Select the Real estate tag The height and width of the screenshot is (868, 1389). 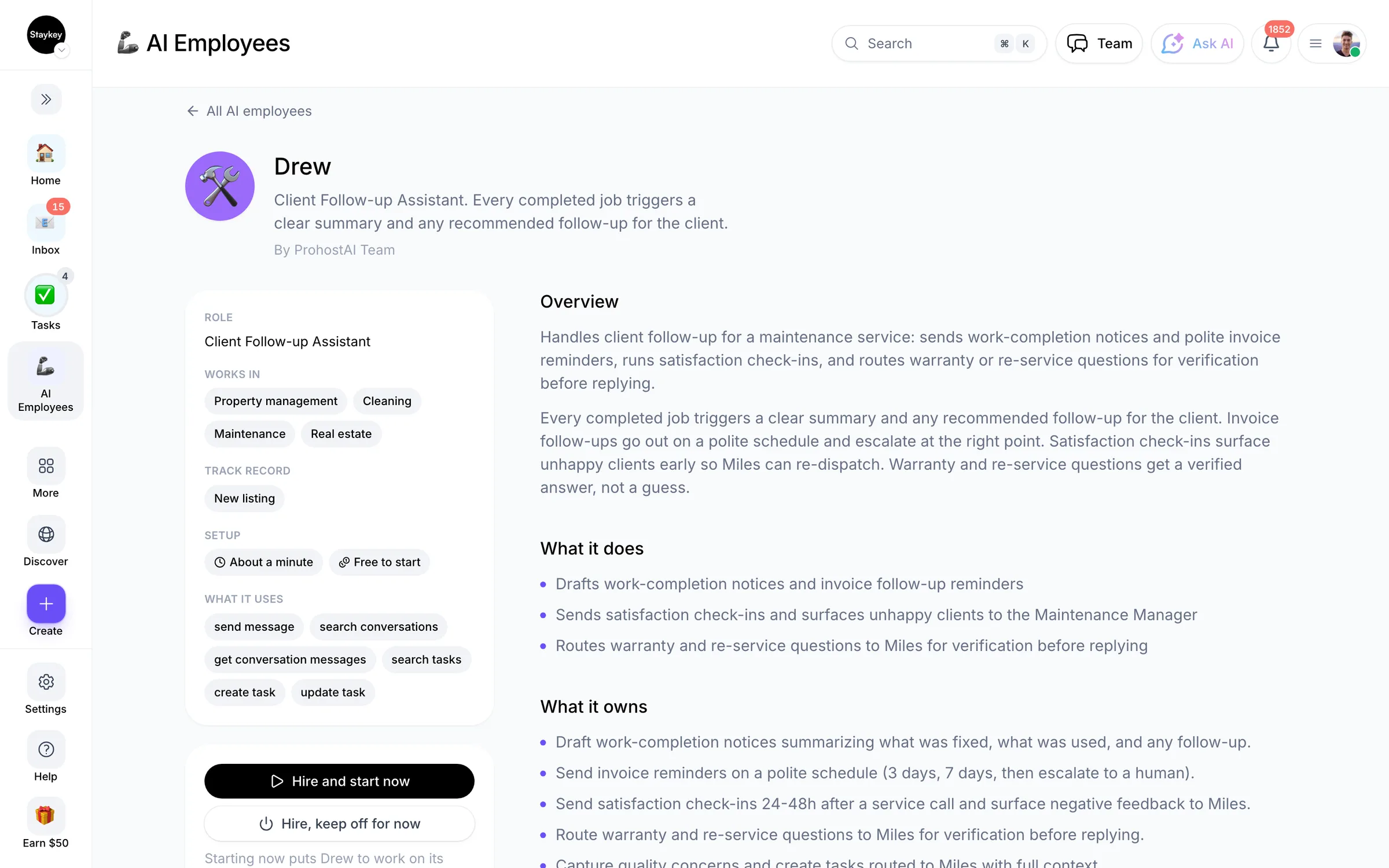pyautogui.click(x=341, y=434)
